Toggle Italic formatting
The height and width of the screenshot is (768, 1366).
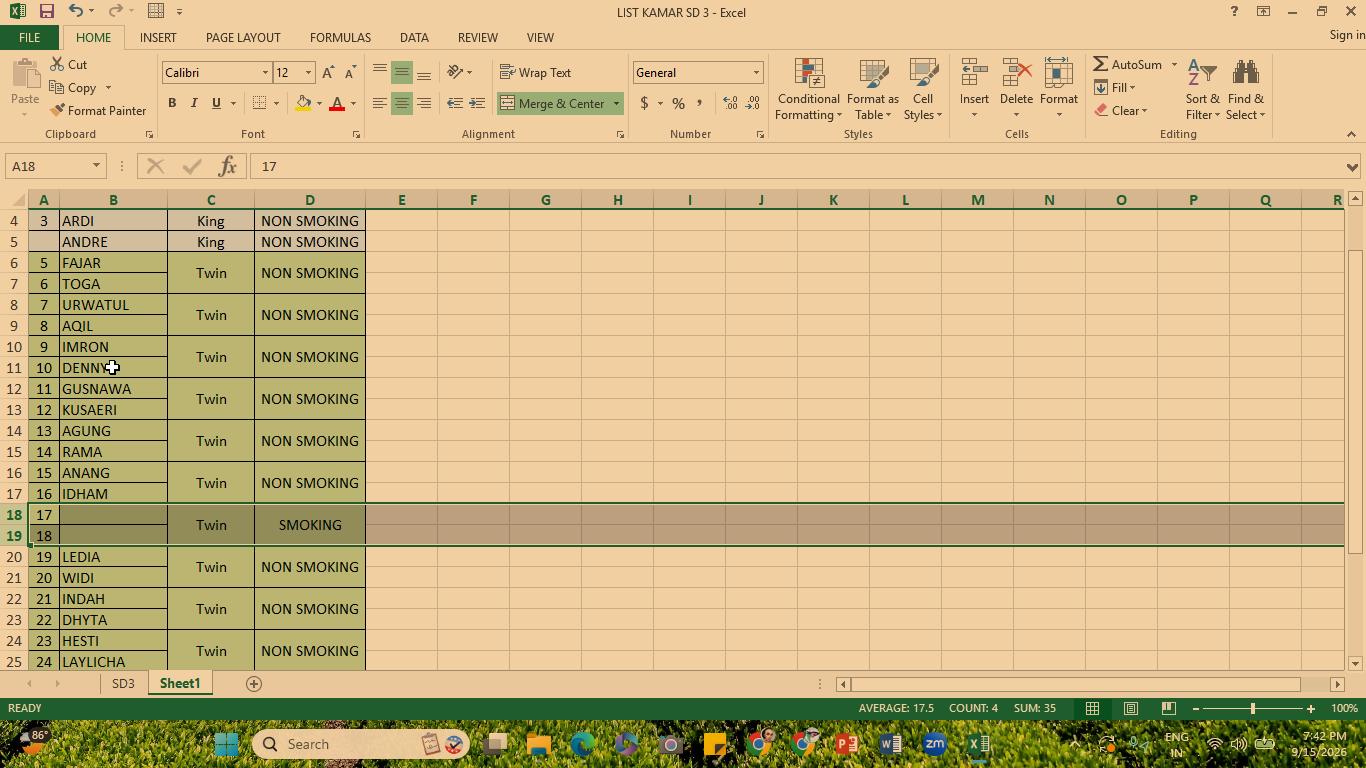tap(194, 103)
